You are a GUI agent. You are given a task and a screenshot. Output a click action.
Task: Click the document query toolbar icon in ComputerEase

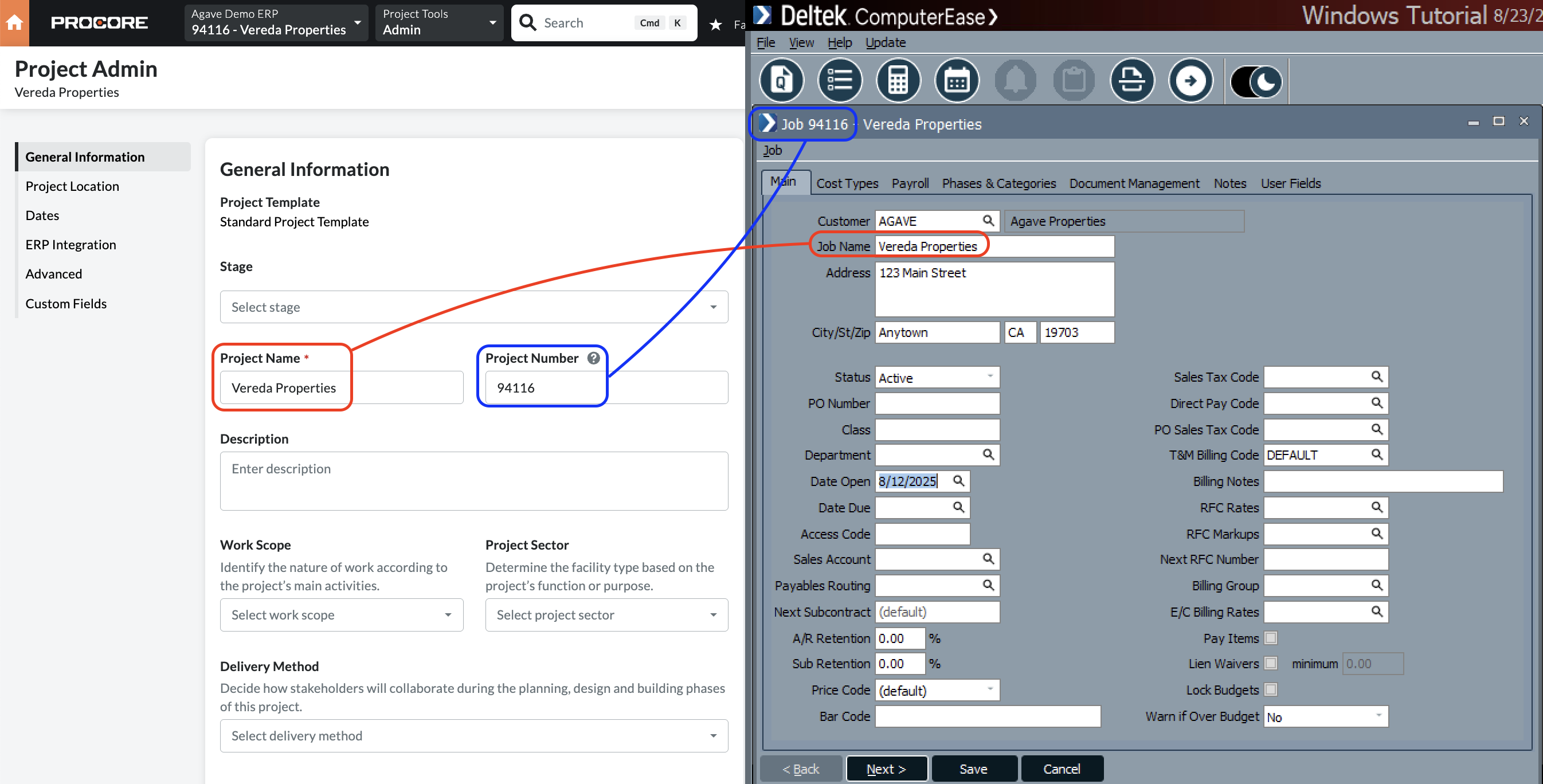pos(781,80)
